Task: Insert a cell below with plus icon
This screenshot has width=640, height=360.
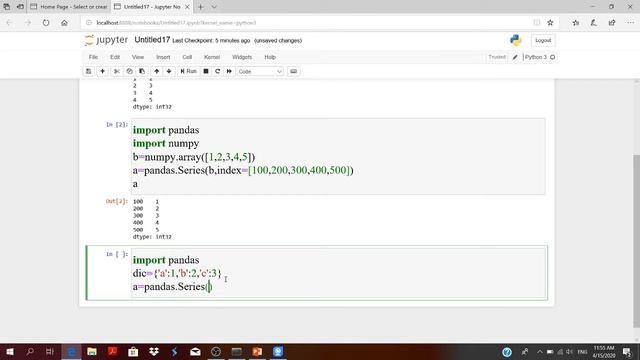Action: (x=102, y=71)
